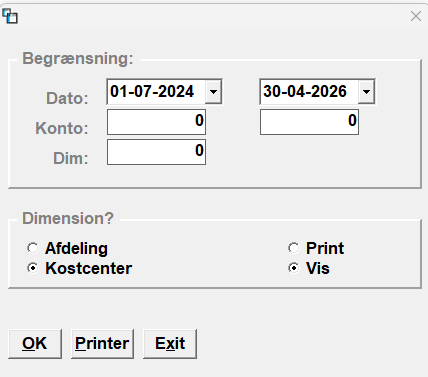Viewport: 428px width, 377px height.
Task: Open the start date dropdown arrow
Action: (x=213, y=92)
